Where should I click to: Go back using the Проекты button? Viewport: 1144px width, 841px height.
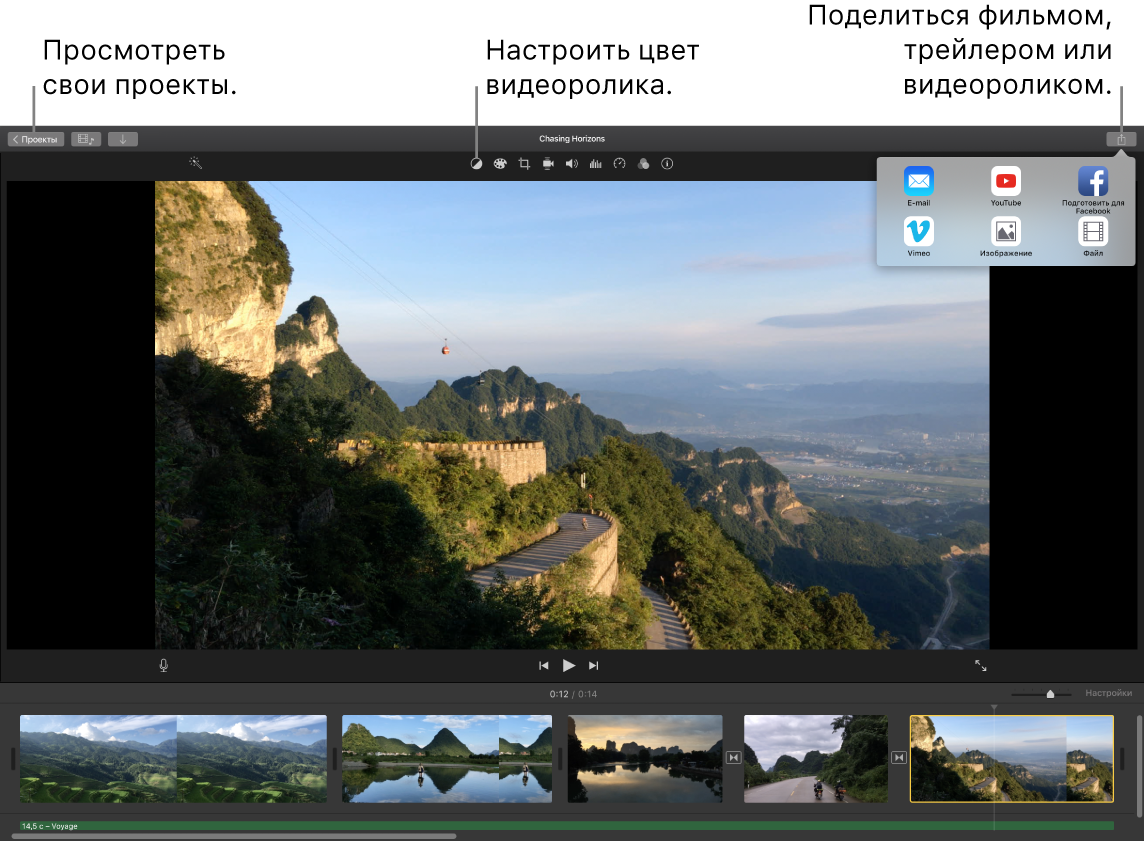point(38,138)
